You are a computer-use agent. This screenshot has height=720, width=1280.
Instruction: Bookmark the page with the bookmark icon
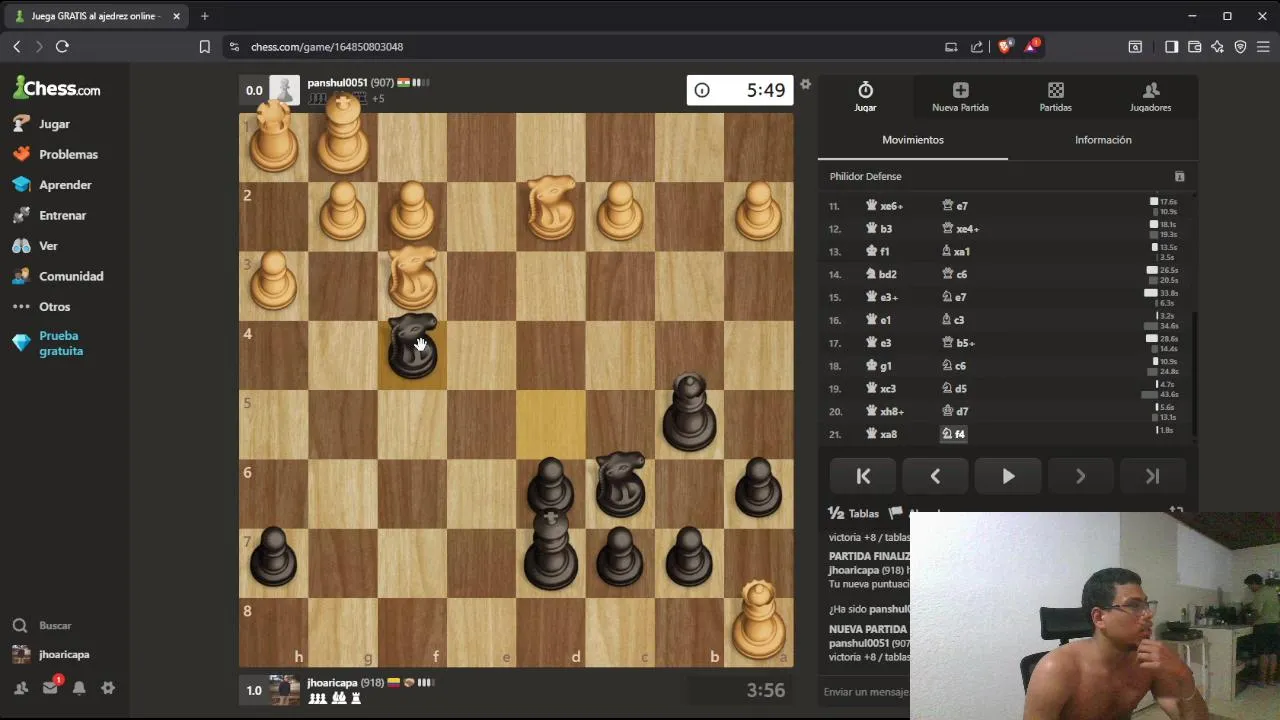204,46
